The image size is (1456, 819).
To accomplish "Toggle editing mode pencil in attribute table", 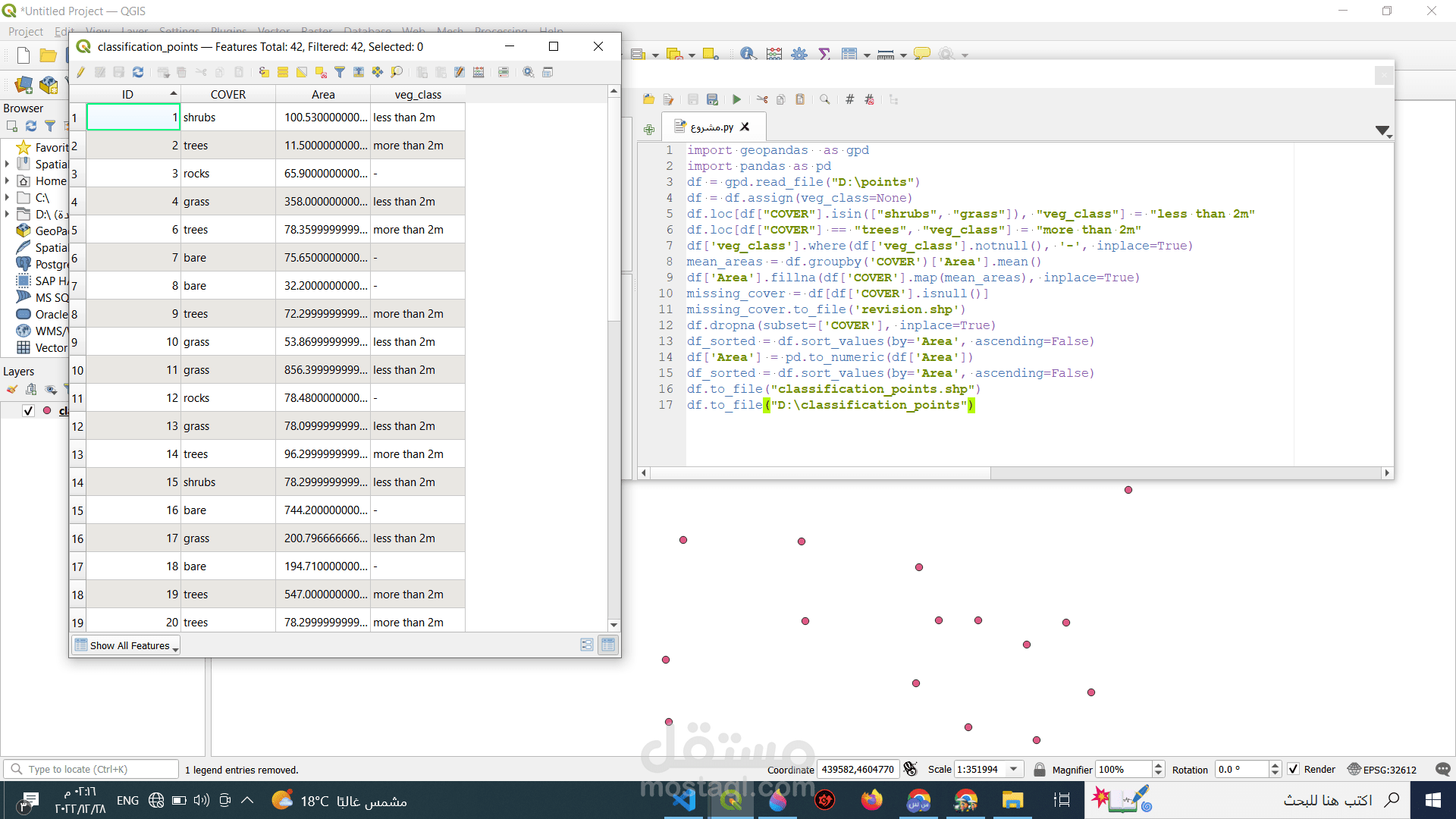I will click(81, 72).
